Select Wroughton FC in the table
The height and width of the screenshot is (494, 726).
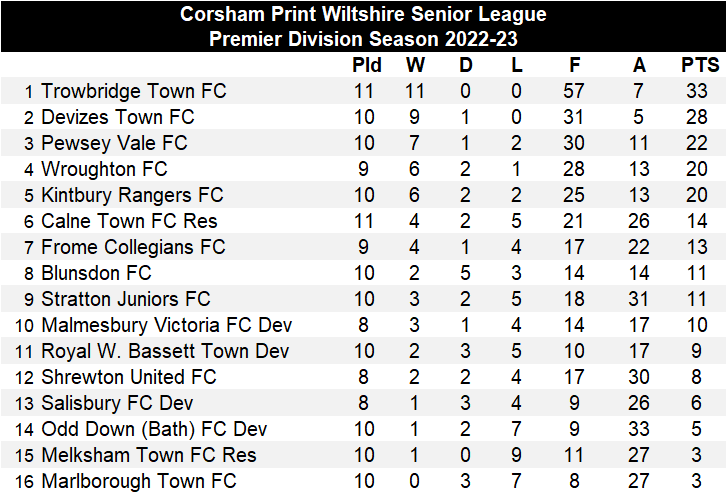(x=104, y=169)
